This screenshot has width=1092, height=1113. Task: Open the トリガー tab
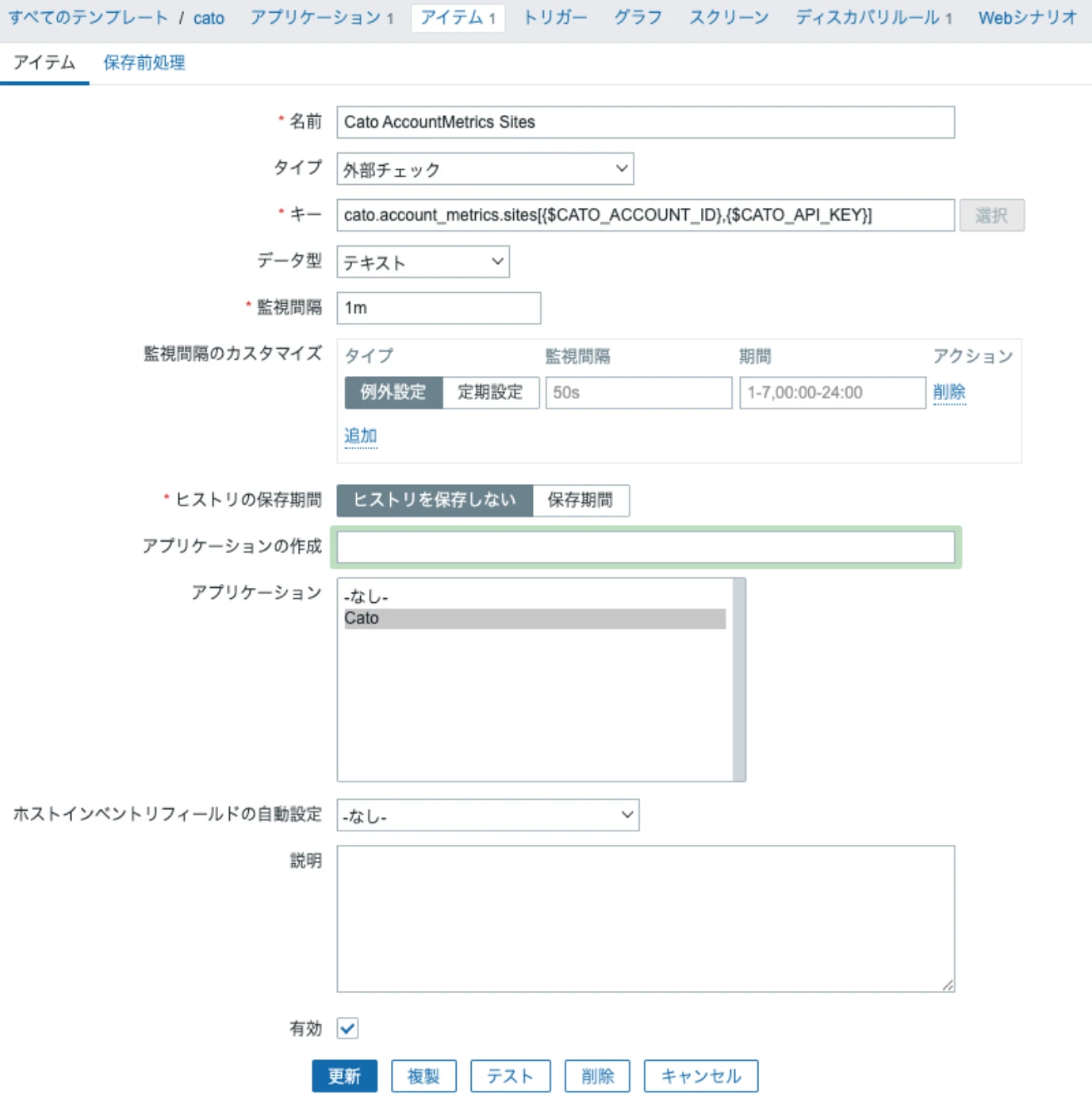(555, 17)
